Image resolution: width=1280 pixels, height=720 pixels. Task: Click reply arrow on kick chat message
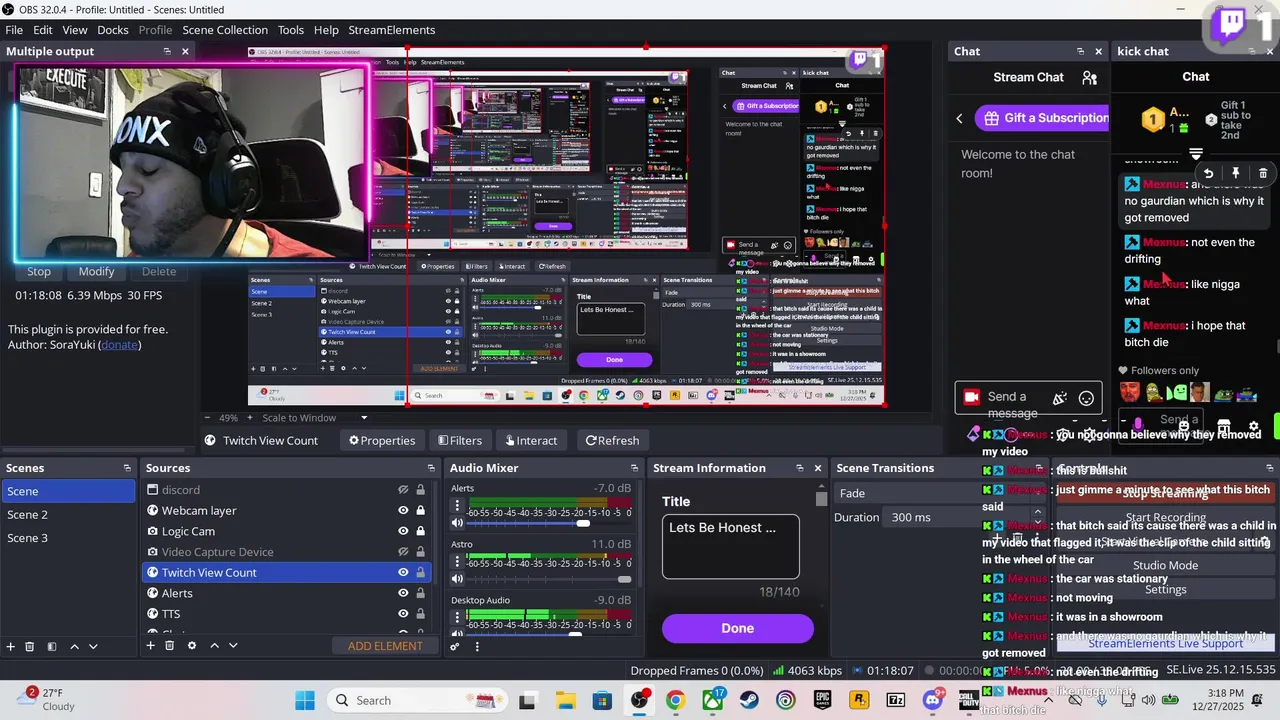click(1208, 173)
